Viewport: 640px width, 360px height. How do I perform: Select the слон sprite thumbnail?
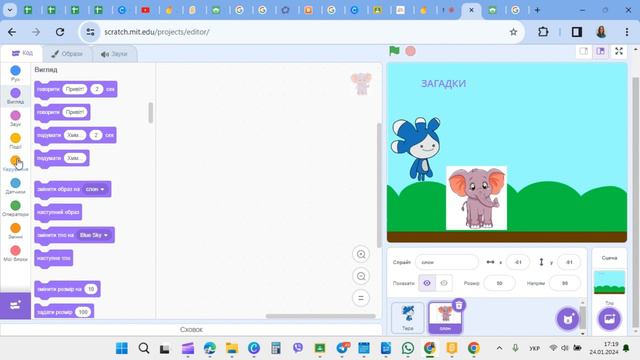coord(445,318)
